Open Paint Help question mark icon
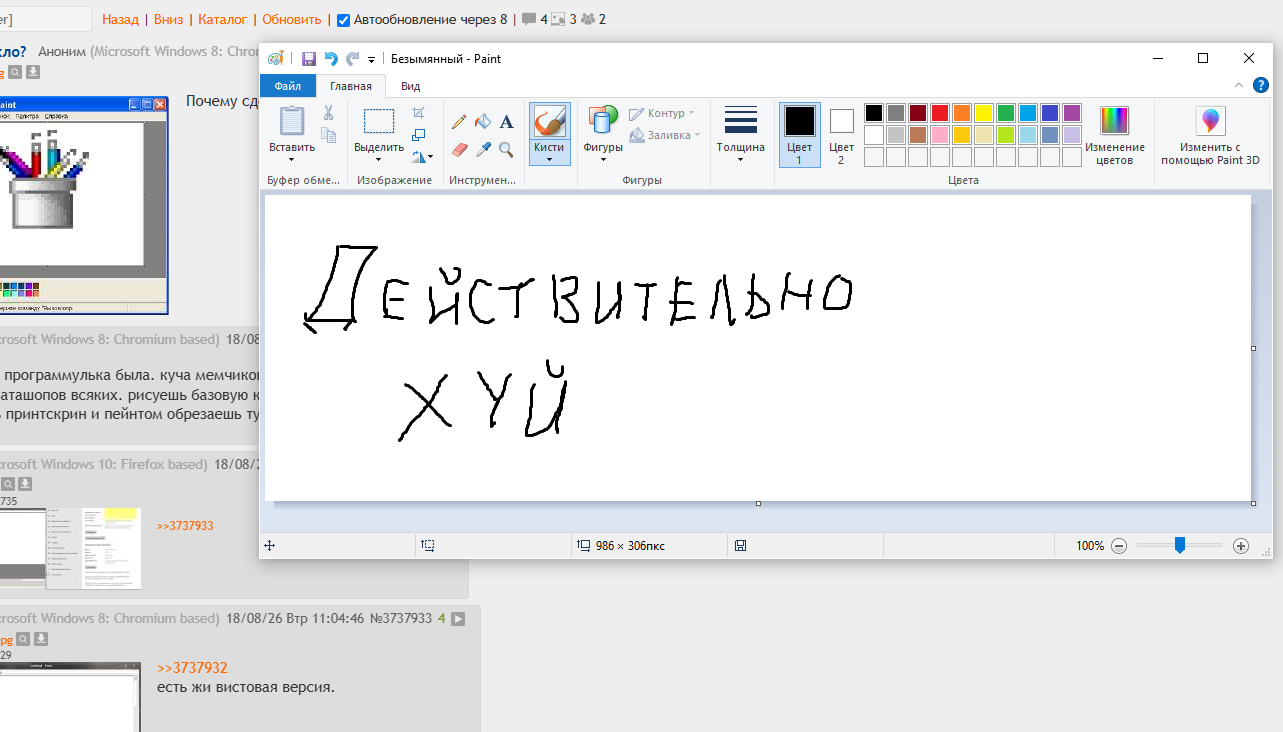The height and width of the screenshot is (732, 1283). [x=1260, y=86]
